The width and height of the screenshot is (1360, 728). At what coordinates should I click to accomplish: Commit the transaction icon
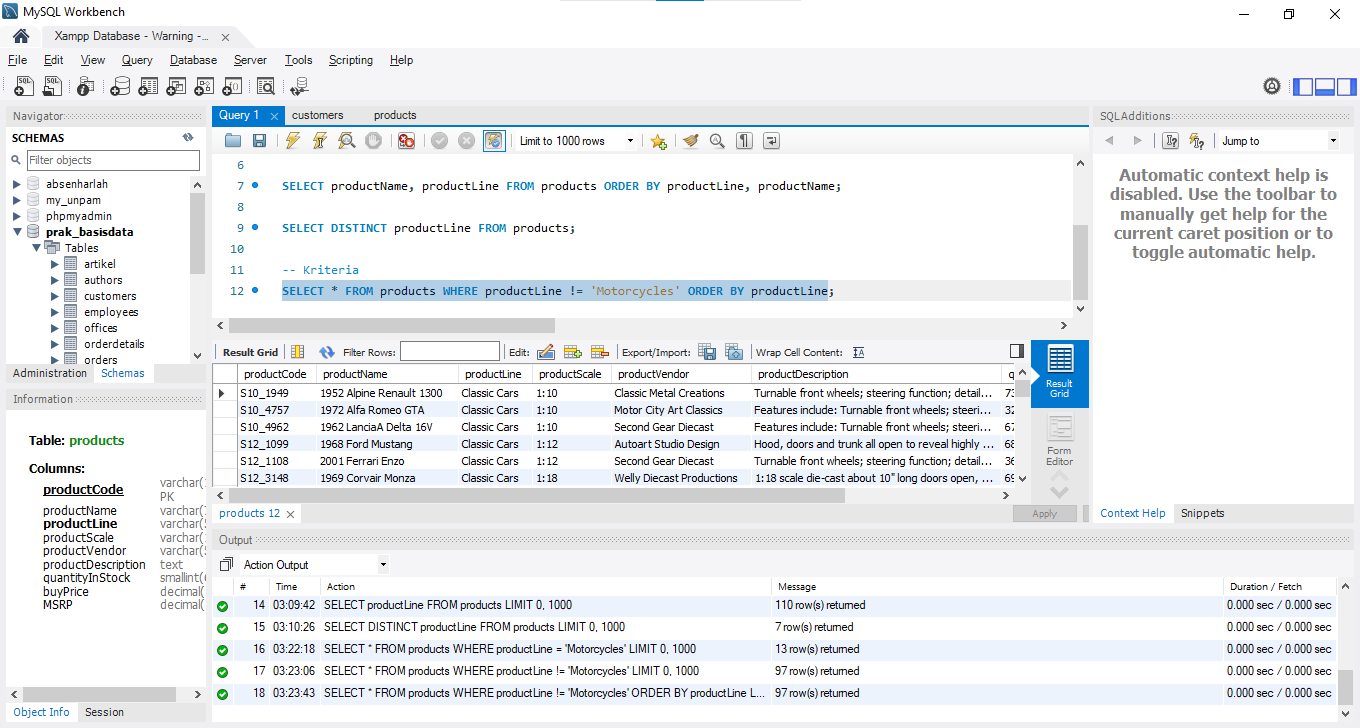point(439,141)
